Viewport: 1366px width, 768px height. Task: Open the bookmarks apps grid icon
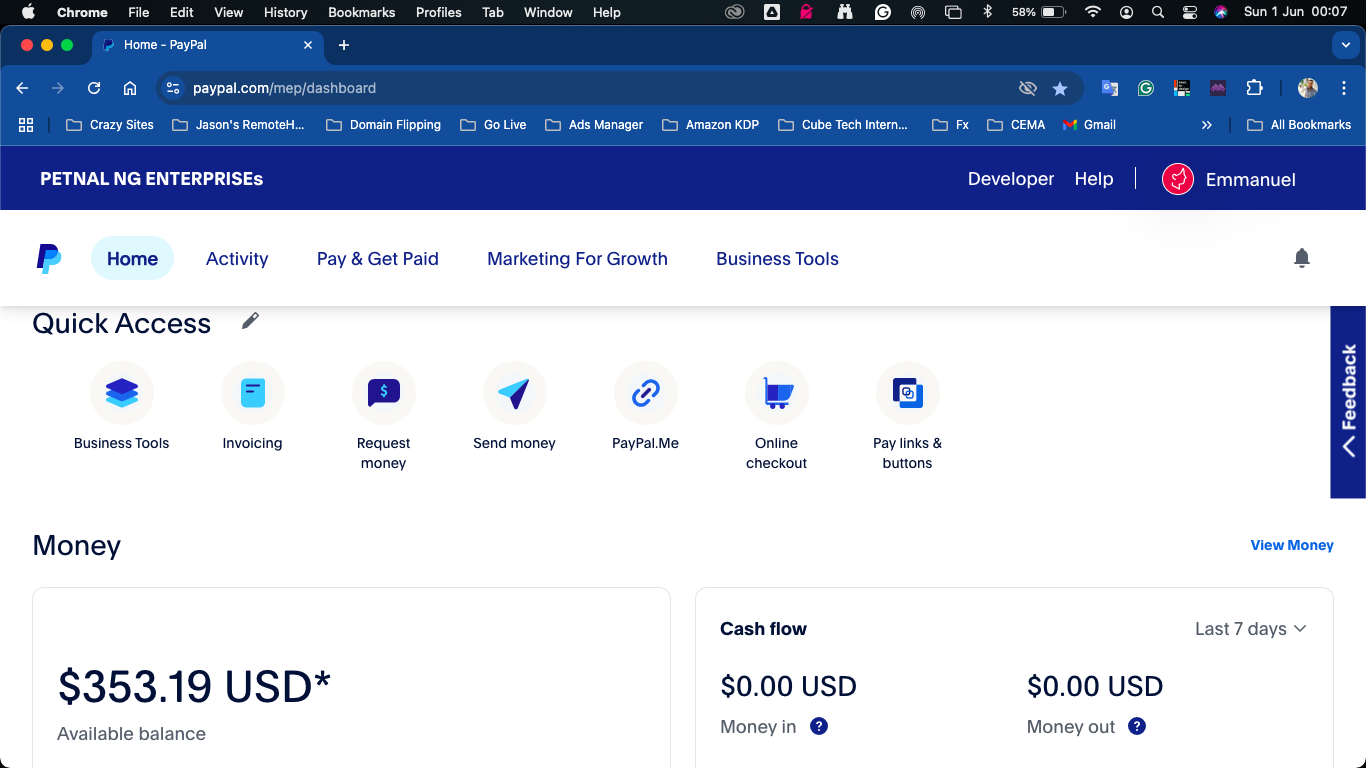(26, 125)
